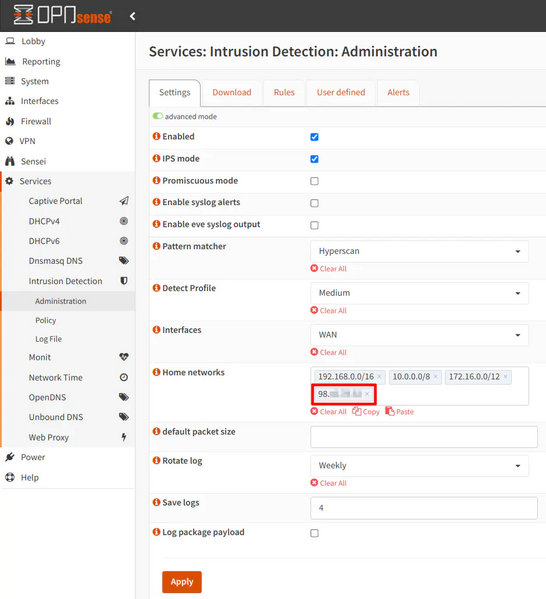Check Enable syslog alerts
The width and height of the screenshot is (546, 599).
[x=314, y=203]
